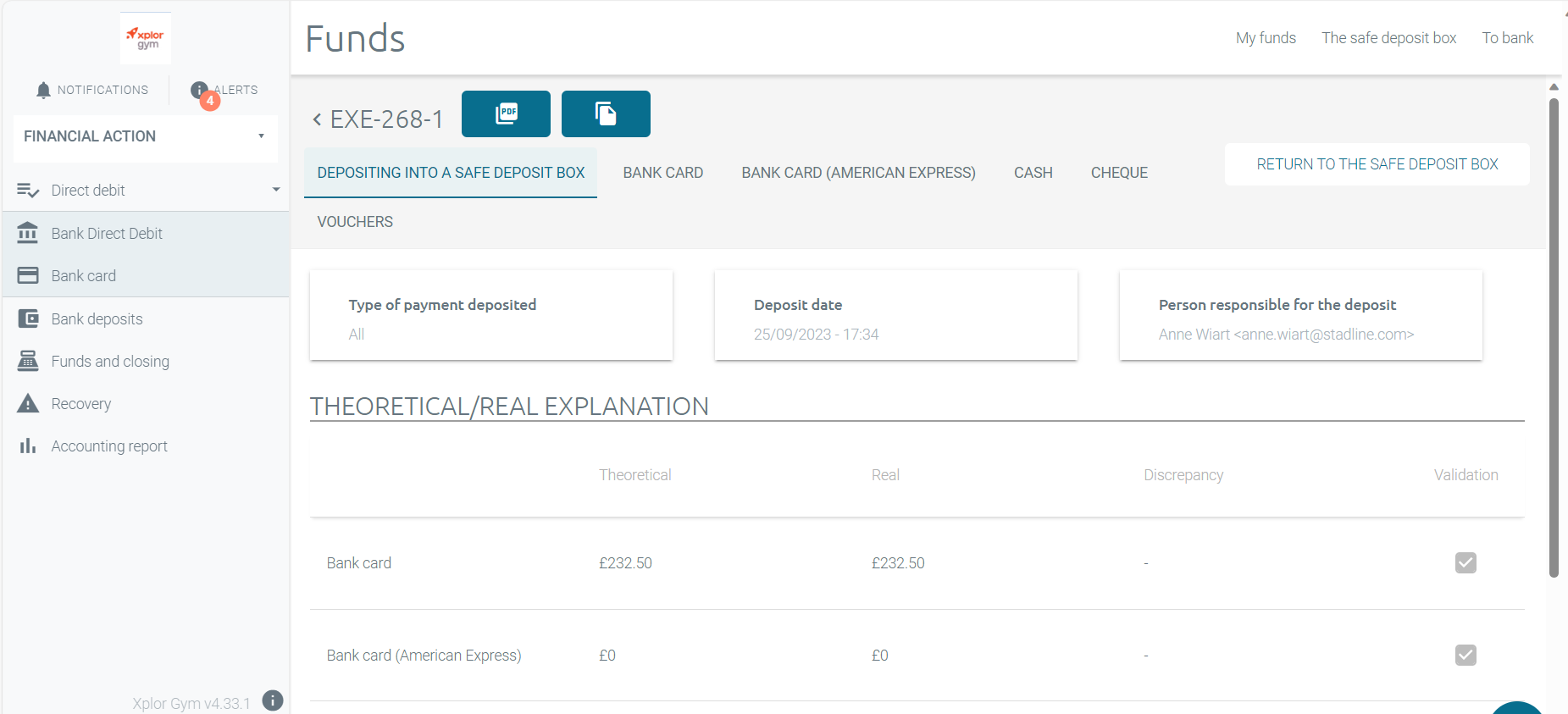The height and width of the screenshot is (714, 1568).
Task: Export deposit as PDF
Action: click(506, 113)
